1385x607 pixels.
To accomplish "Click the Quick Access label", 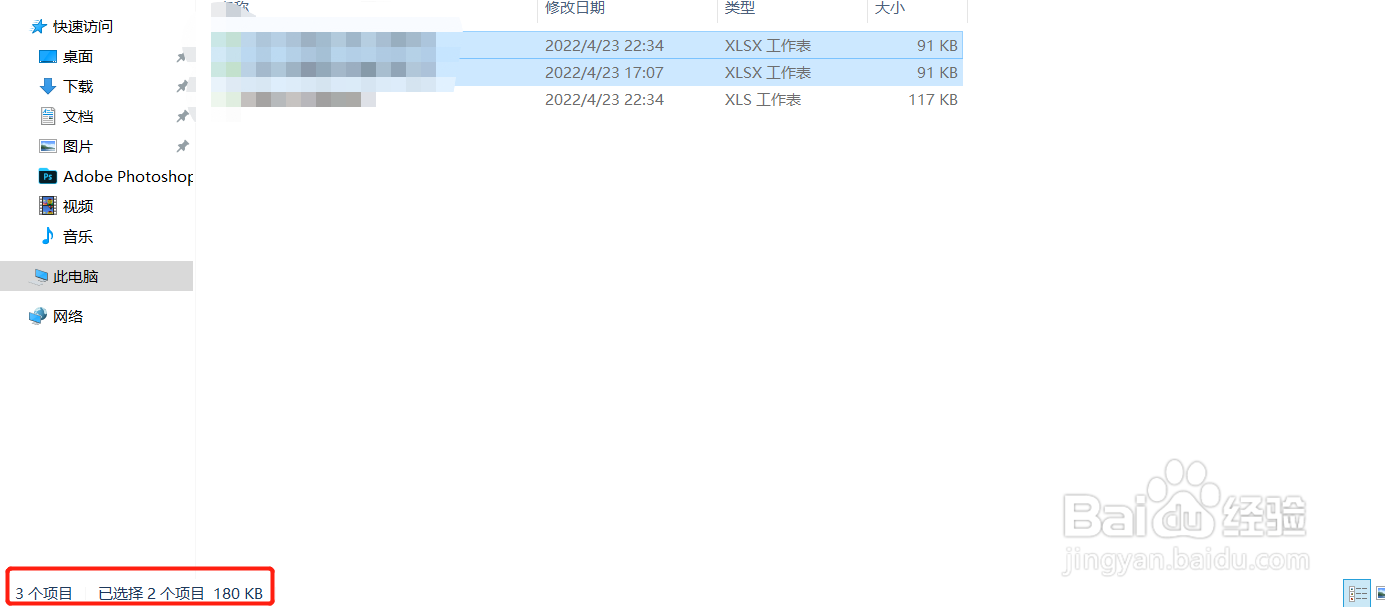I will click(83, 26).
